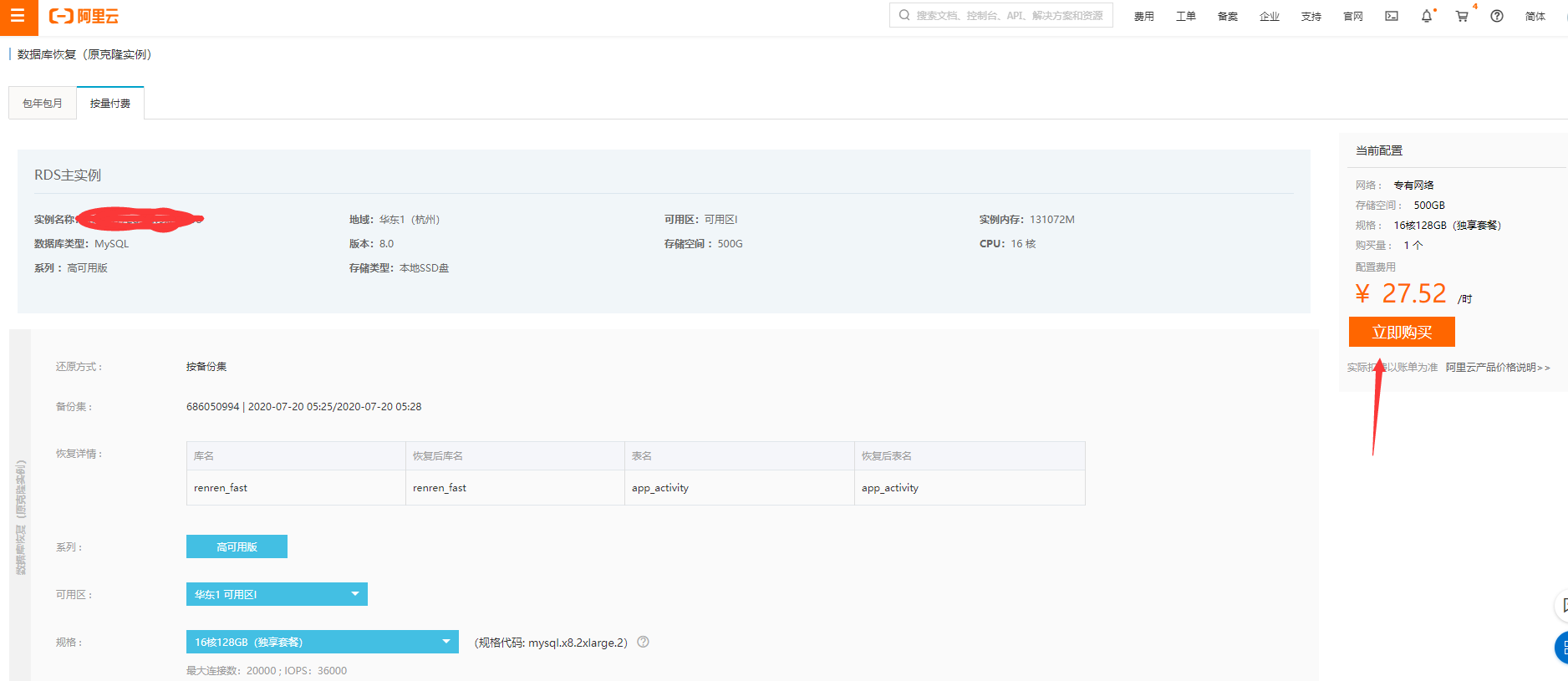Open the Cloud Shell terminal icon
The width and height of the screenshot is (1568, 681).
pyautogui.click(x=1392, y=17)
